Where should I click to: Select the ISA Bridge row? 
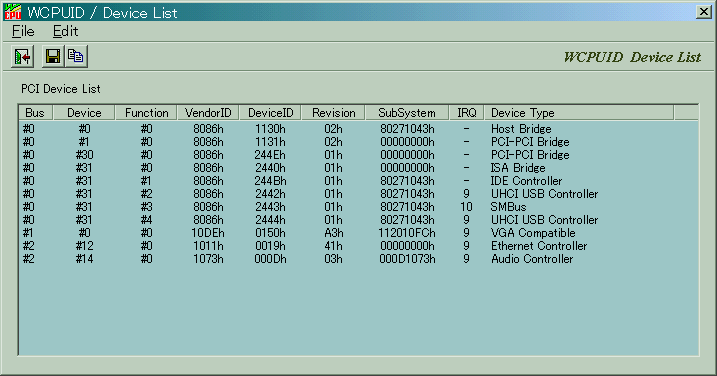pos(358,168)
